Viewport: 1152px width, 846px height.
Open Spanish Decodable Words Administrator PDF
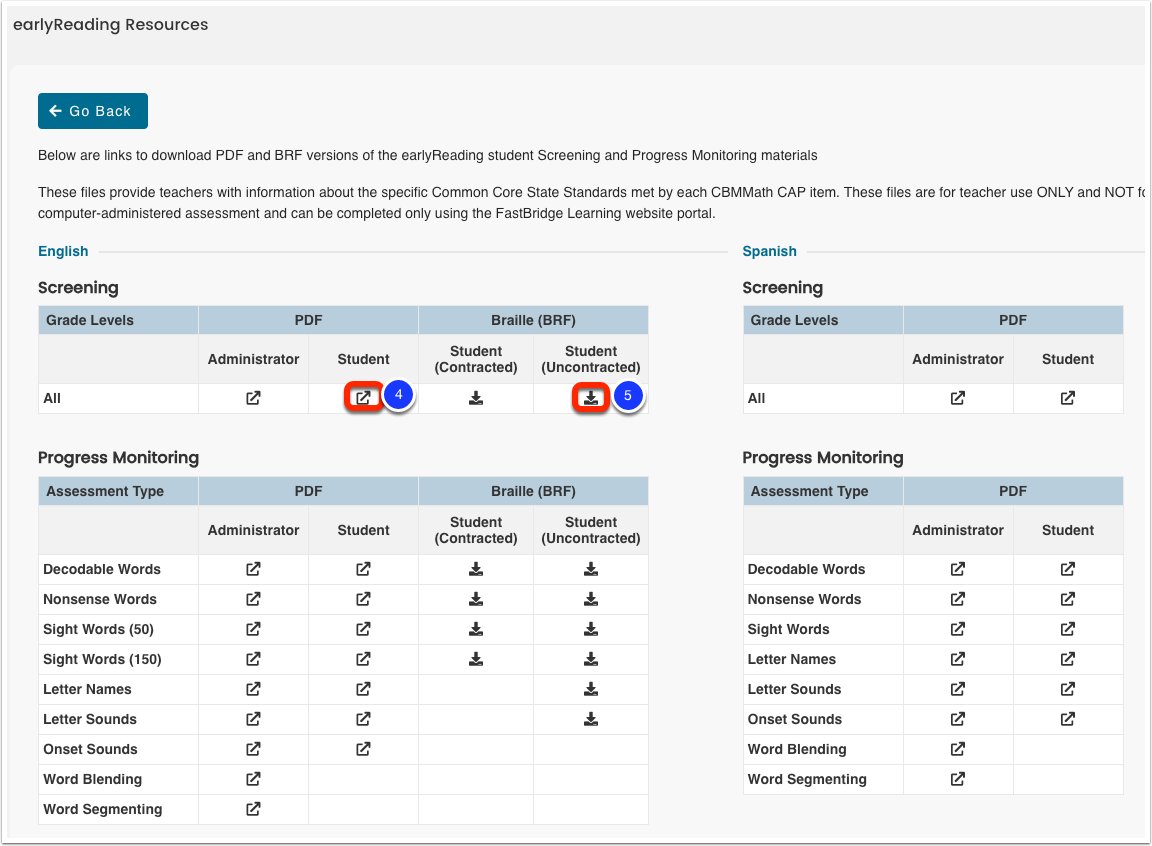pos(958,569)
